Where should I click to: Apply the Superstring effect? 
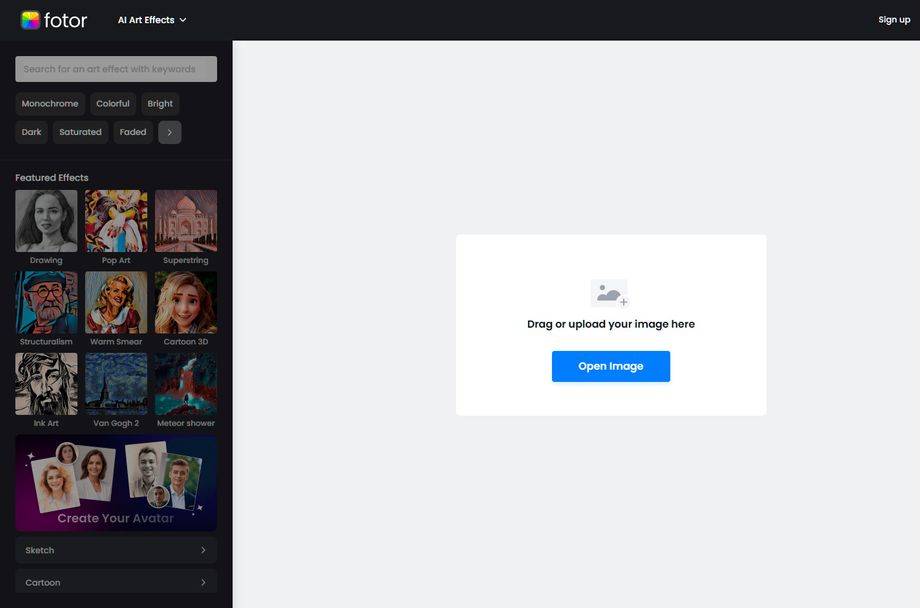point(185,218)
